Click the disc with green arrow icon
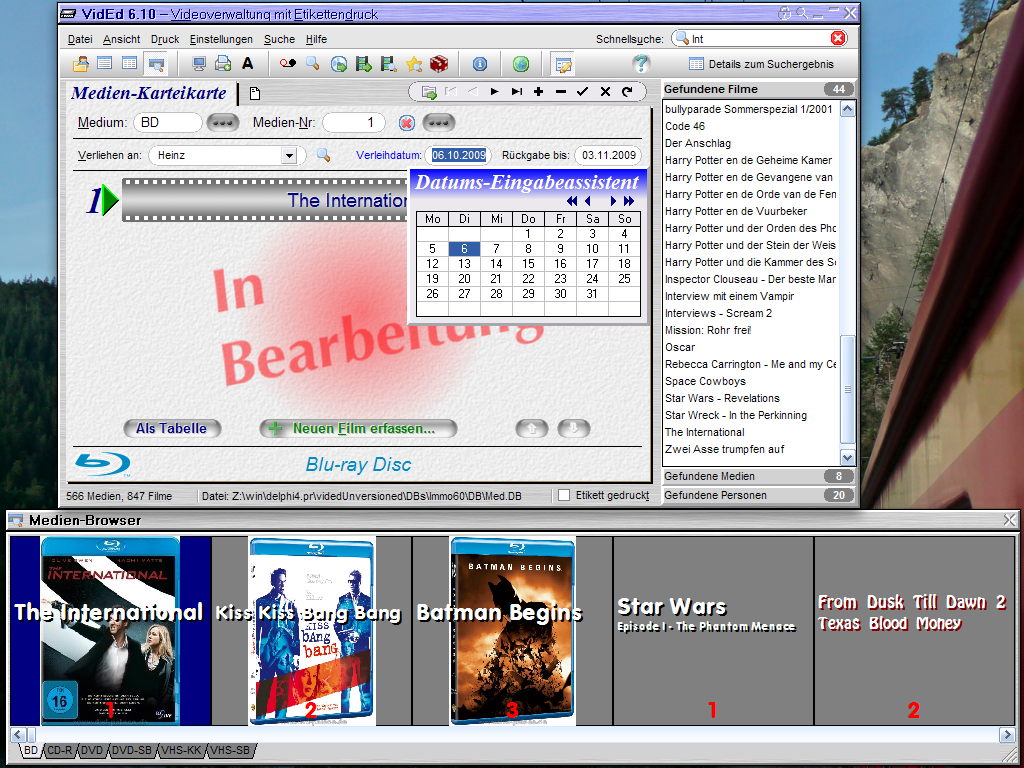Viewport: 1024px width, 768px height. pos(338,64)
